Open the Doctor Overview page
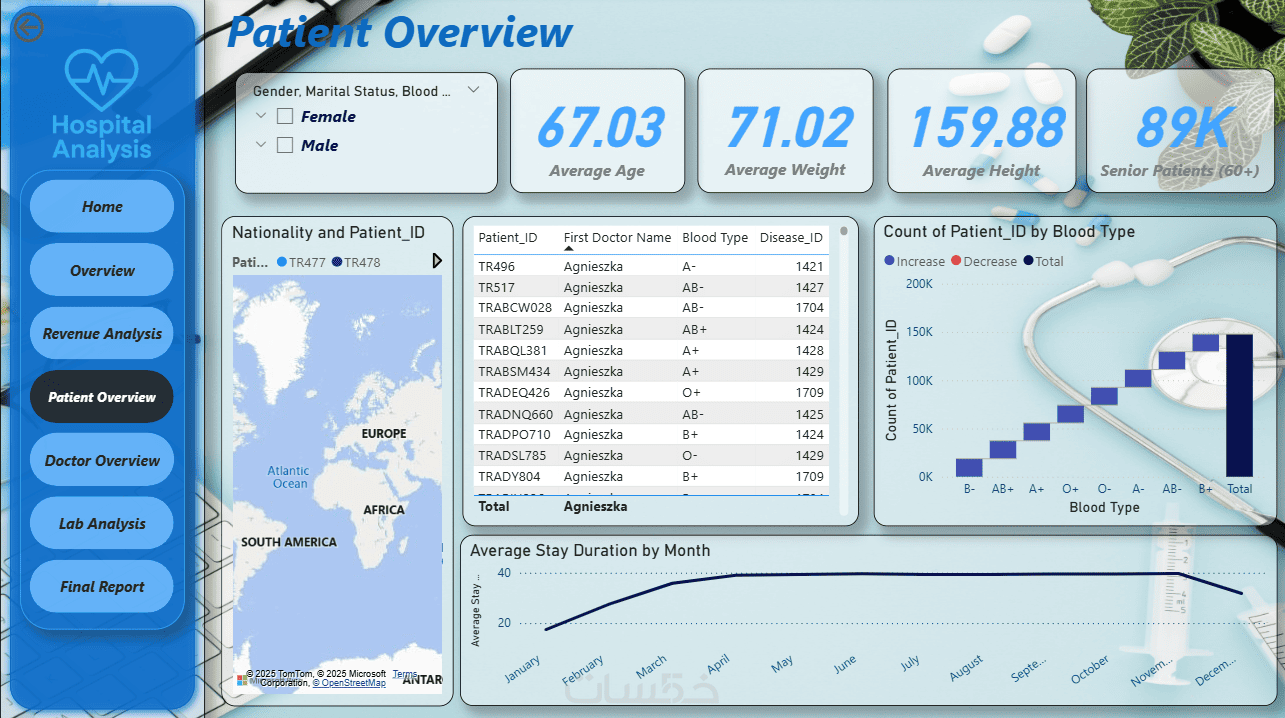Viewport: 1285px width, 718px height. tap(102, 461)
